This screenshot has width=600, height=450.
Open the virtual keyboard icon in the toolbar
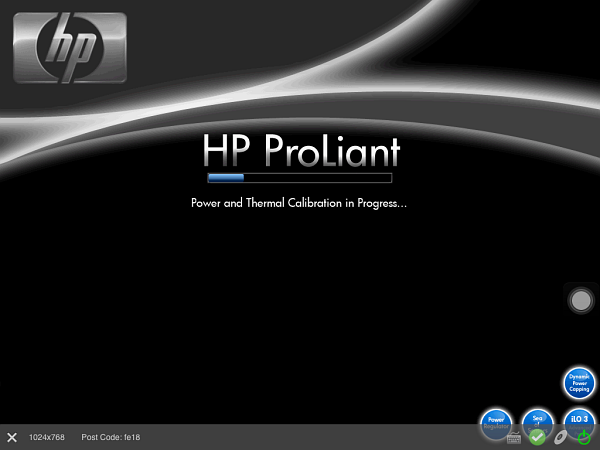point(514,437)
